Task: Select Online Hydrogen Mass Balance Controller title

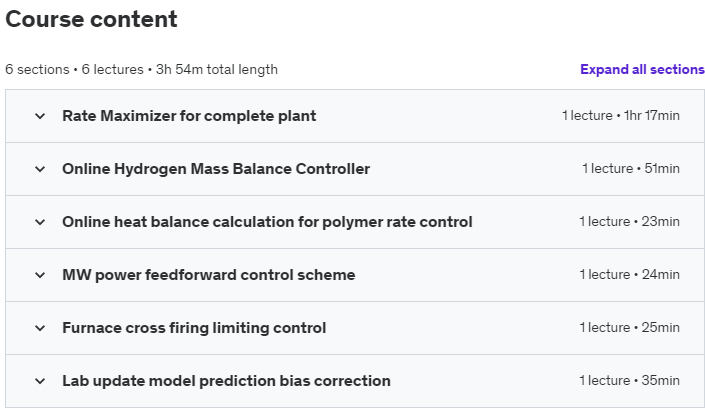Action: [x=216, y=169]
